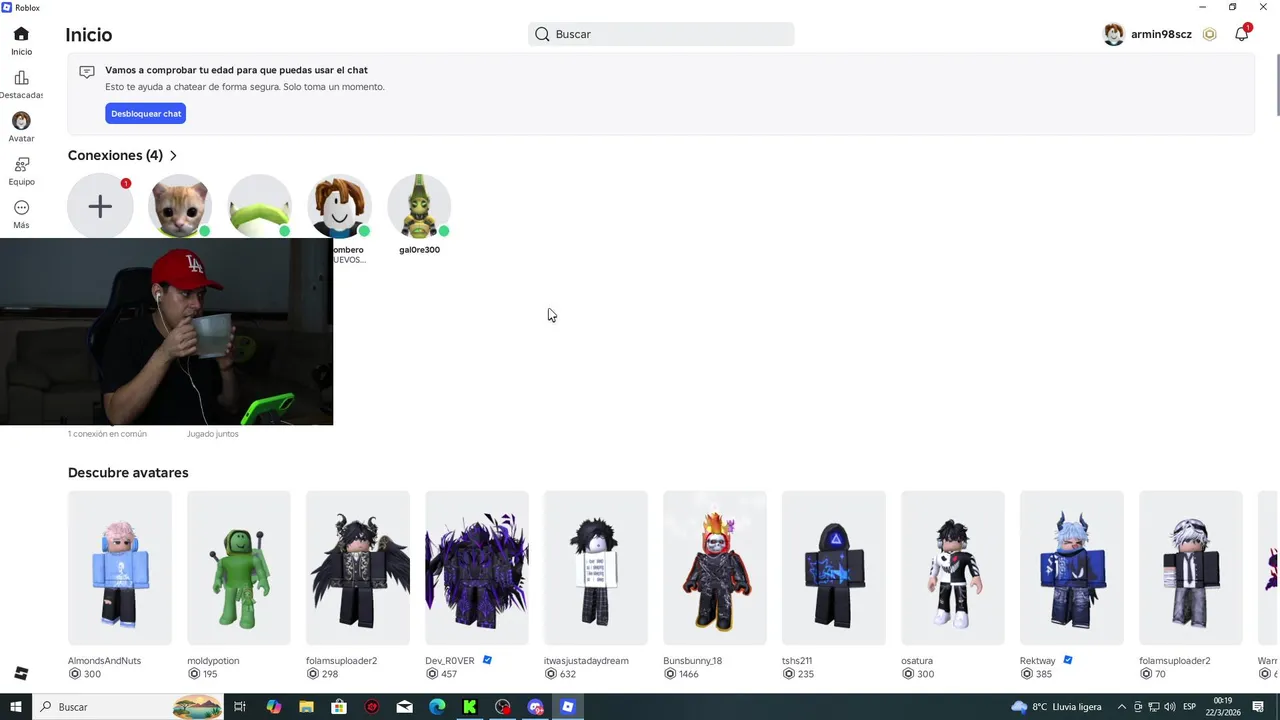Click the armin98scz username

(1161, 34)
